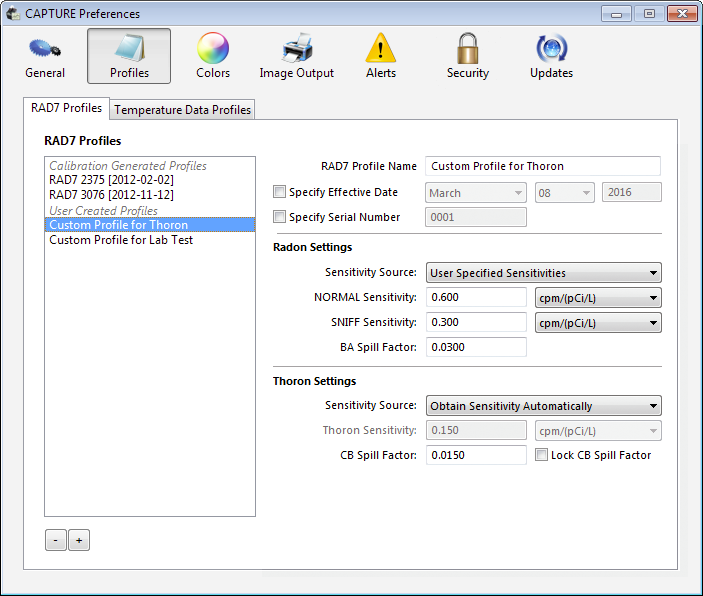
Task: Click the CAPTURE app icon in title bar
Action: (x=13, y=13)
